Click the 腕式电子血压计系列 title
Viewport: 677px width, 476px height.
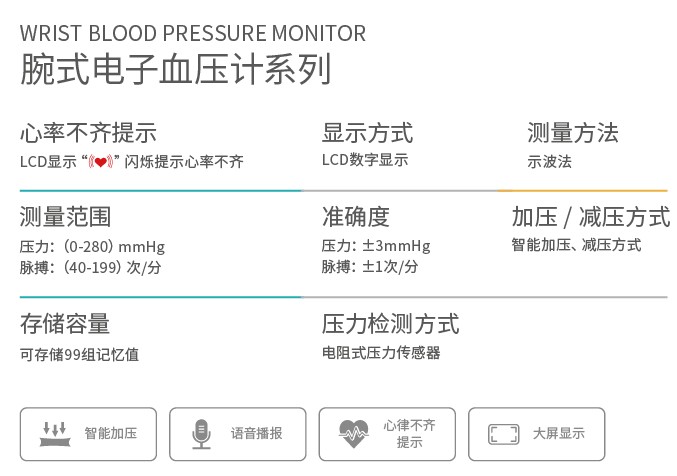[176, 69]
